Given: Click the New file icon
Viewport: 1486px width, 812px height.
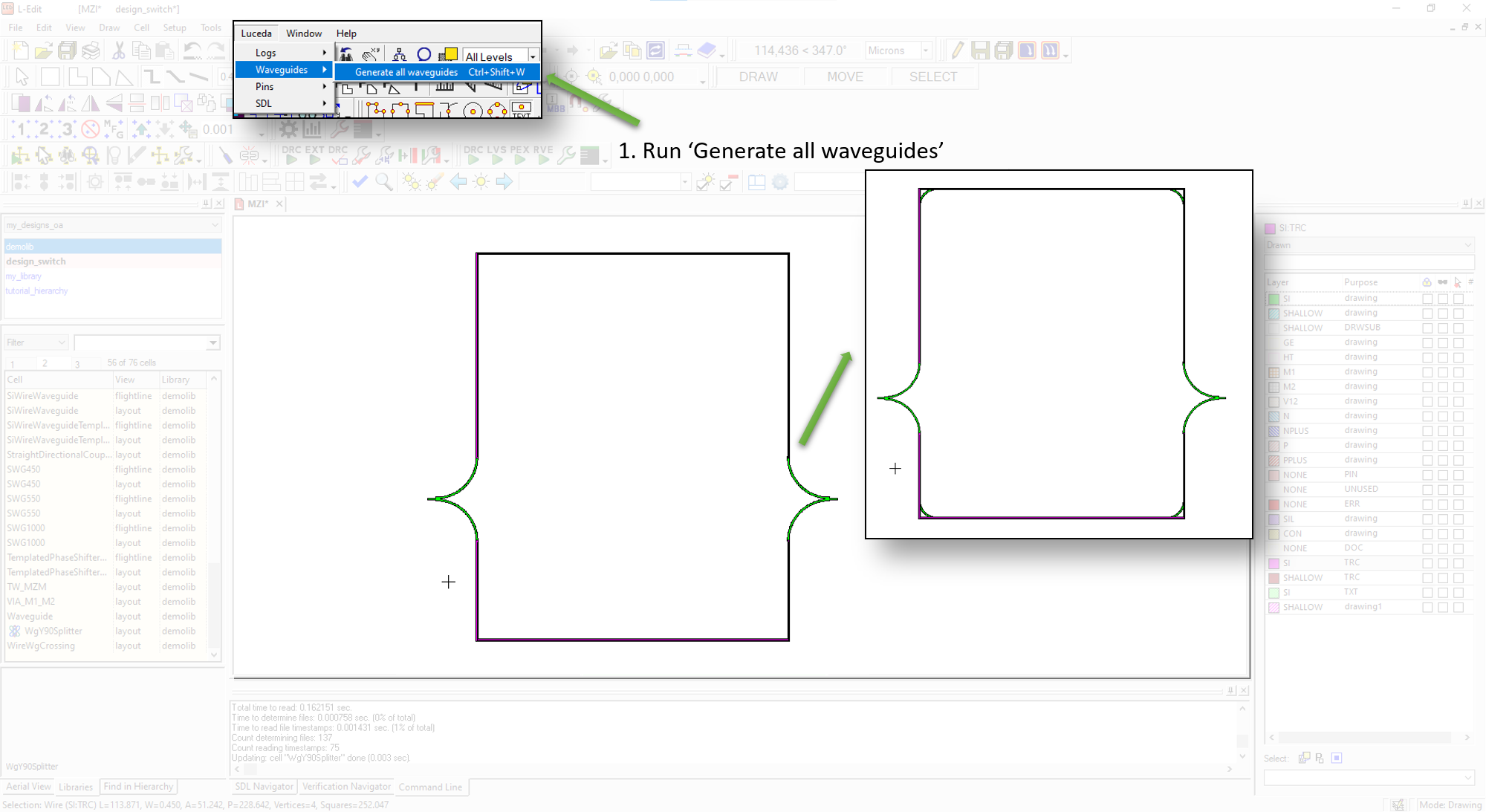Looking at the screenshot, I should click(x=20, y=51).
